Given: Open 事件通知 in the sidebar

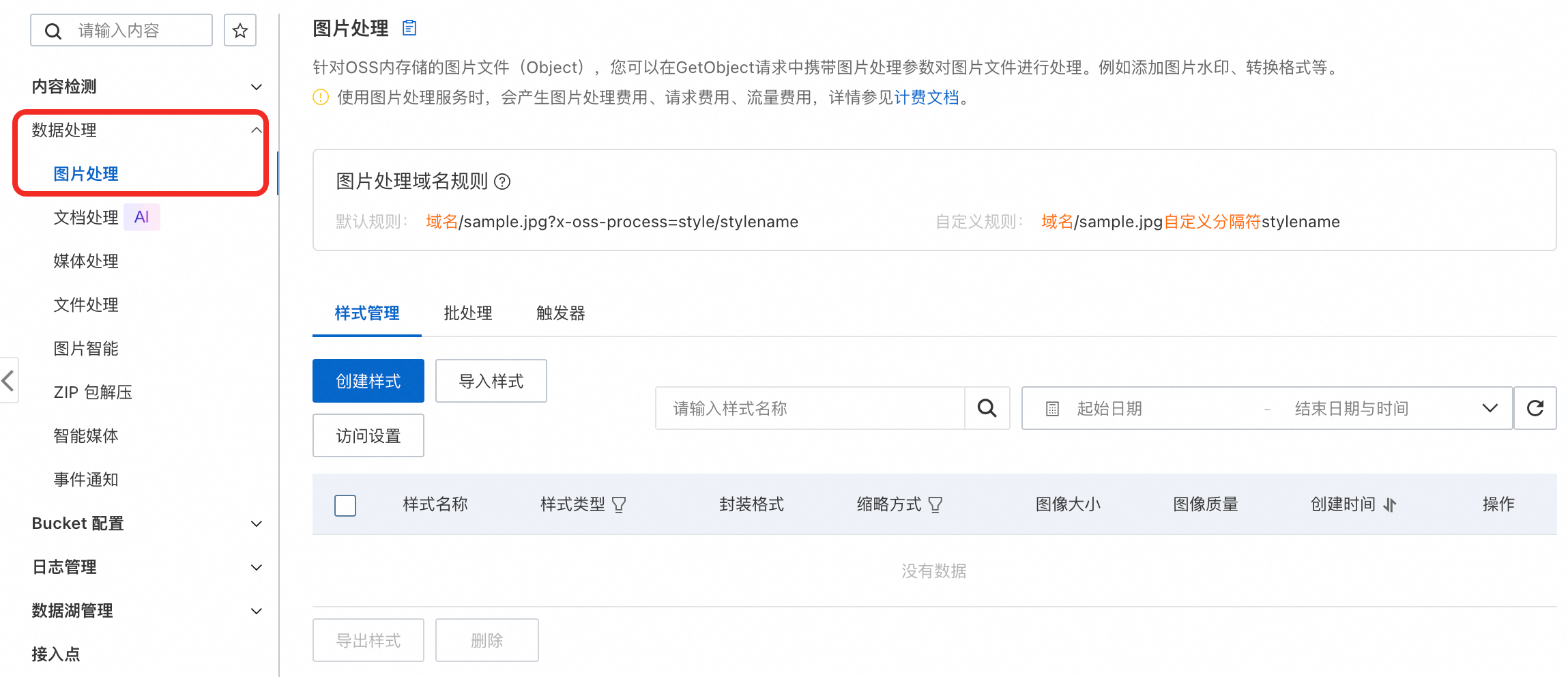Looking at the screenshot, I should (x=86, y=480).
